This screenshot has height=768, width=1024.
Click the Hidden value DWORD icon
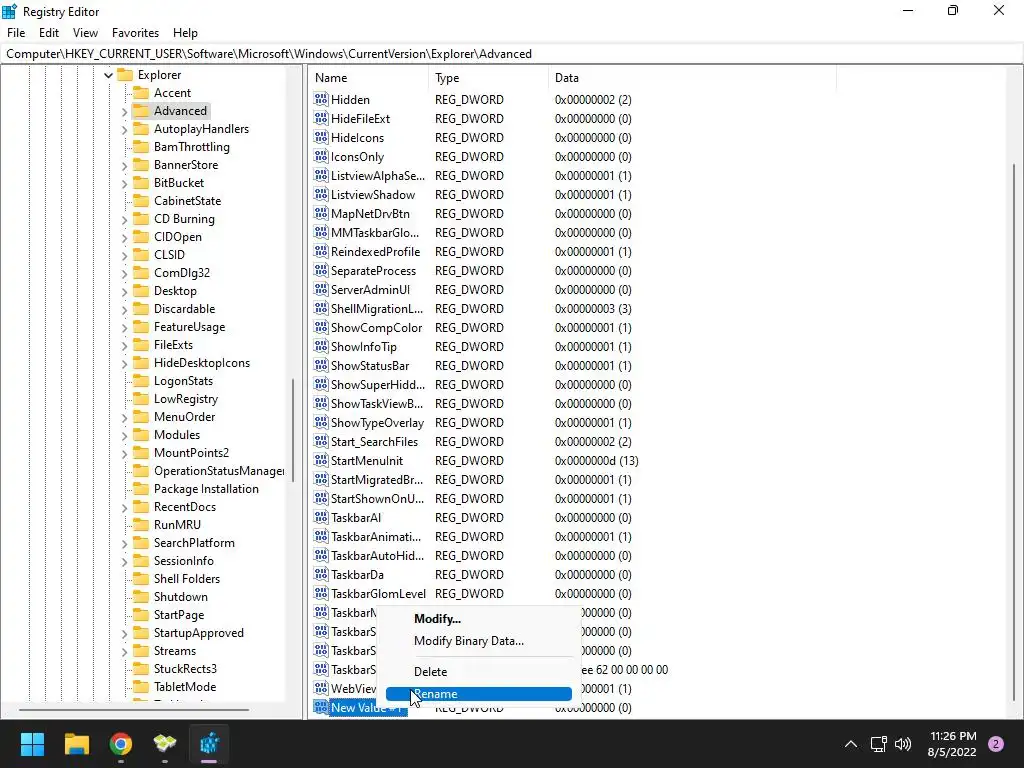321,99
